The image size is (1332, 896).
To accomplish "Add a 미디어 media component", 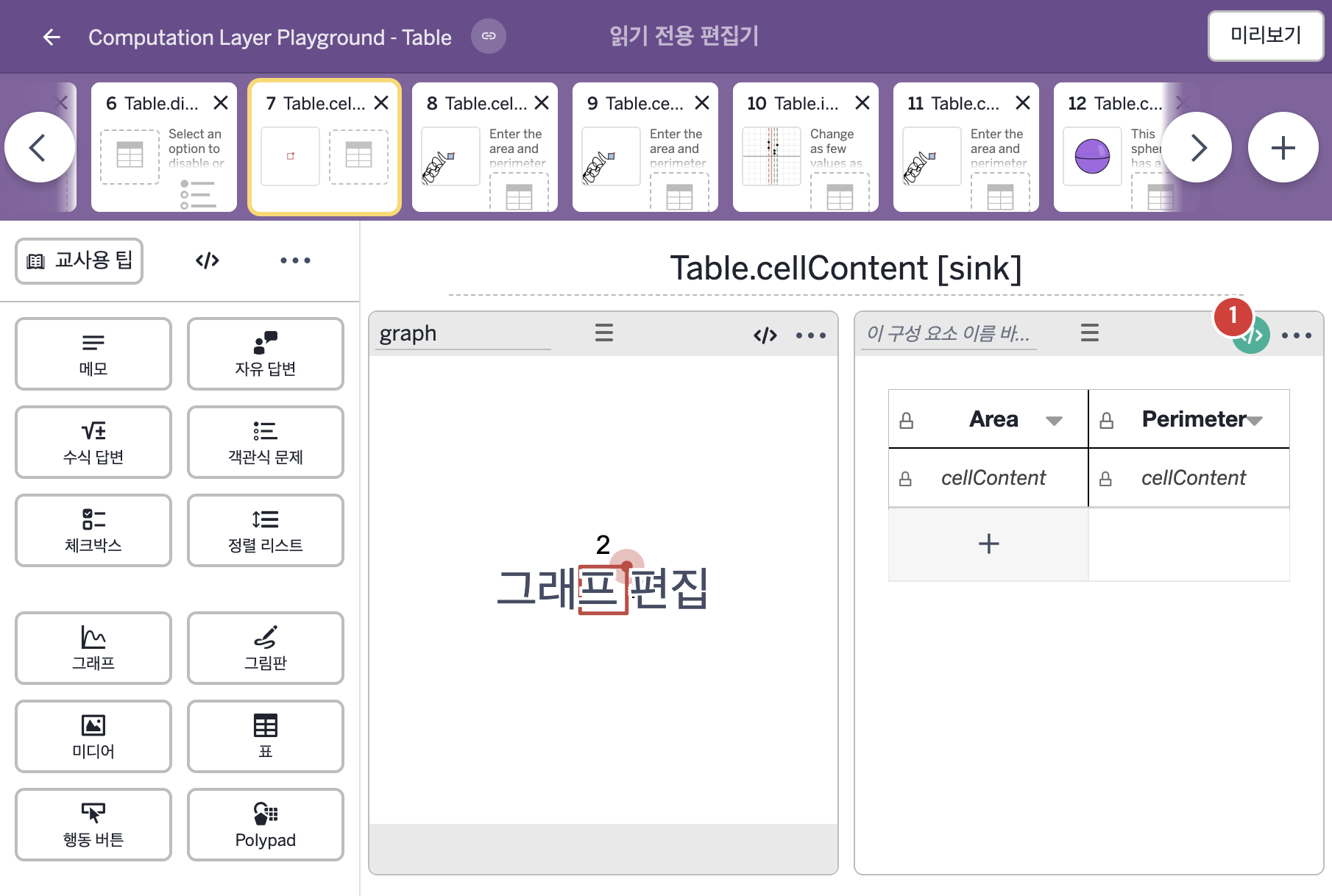I will click(x=93, y=736).
